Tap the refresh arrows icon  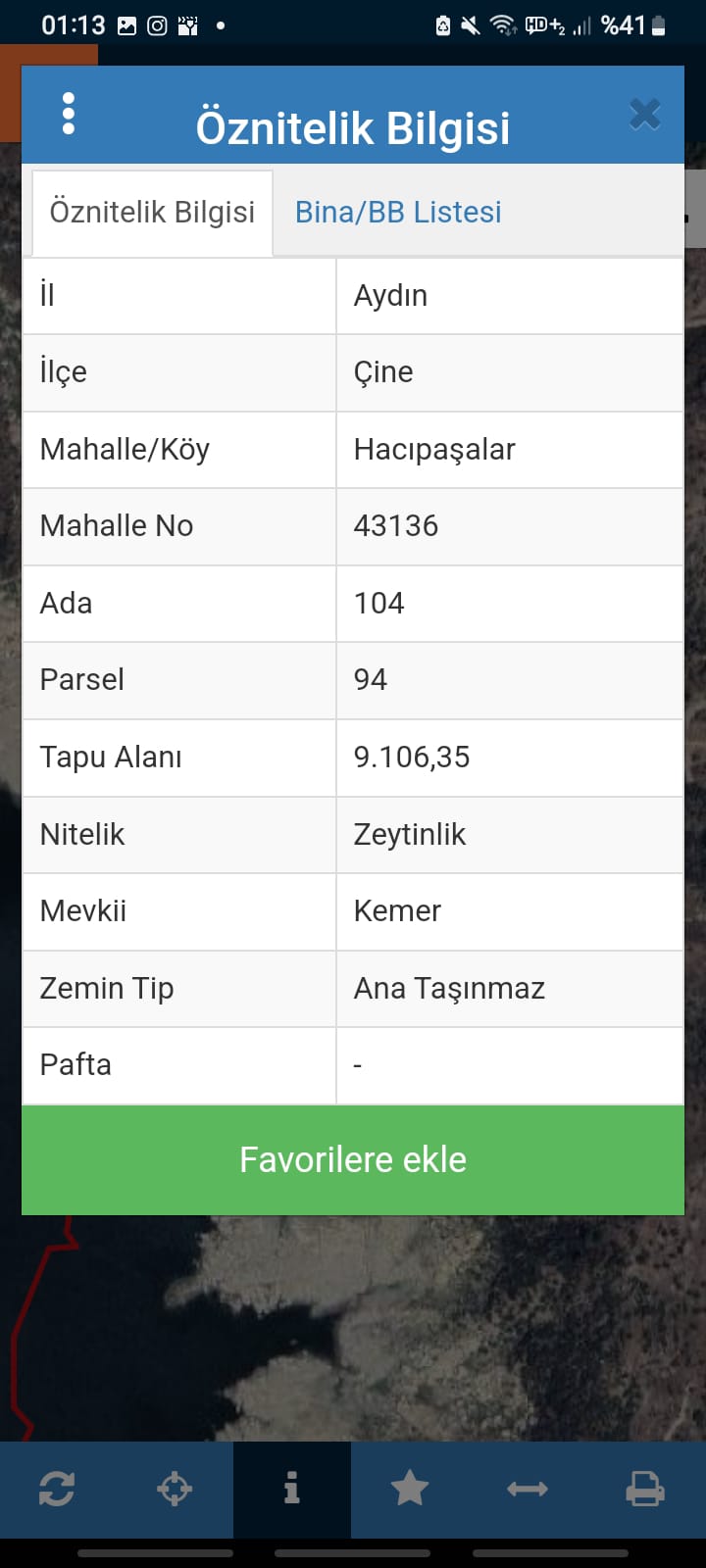coord(57,1490)
